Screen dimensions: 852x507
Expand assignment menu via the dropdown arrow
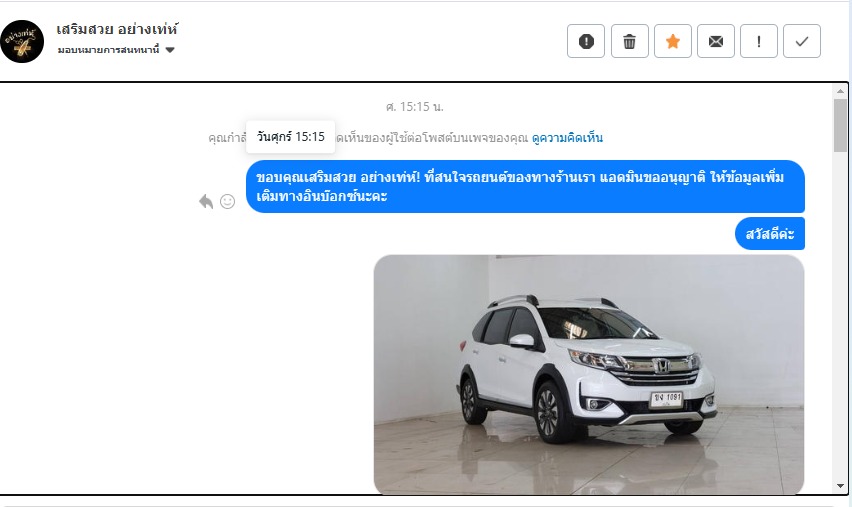(x=170, y=50)
